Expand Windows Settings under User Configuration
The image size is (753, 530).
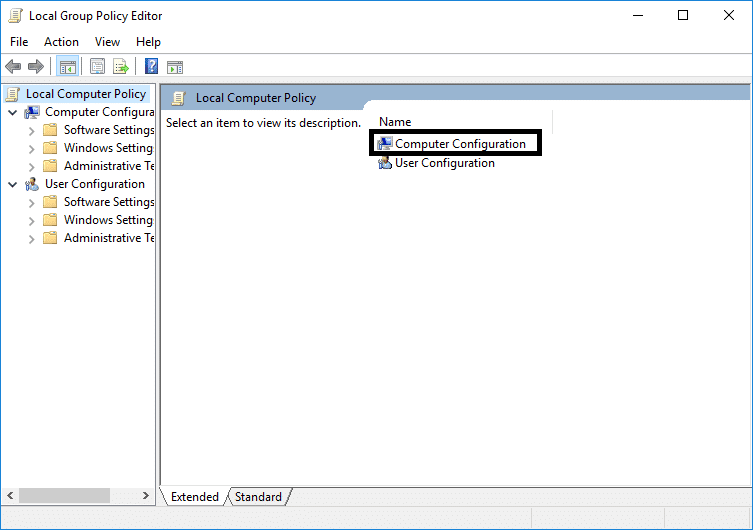32,221
